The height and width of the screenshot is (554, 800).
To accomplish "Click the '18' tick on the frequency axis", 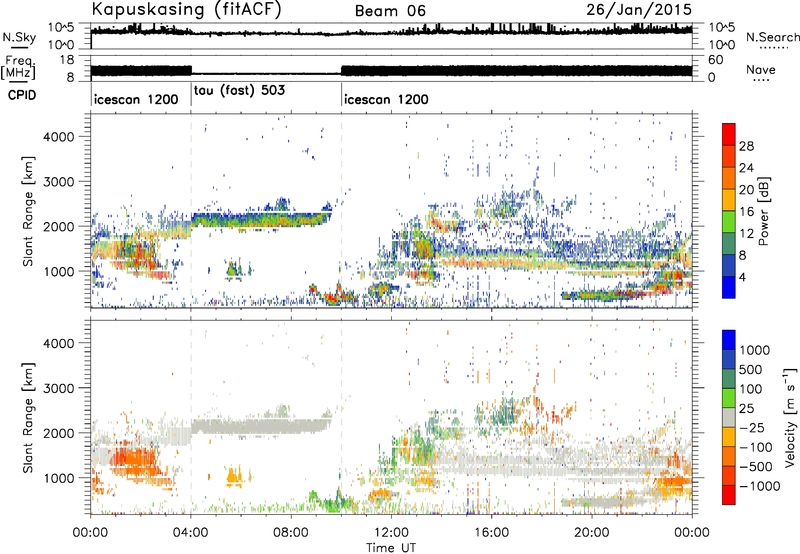I will (x=67, y=60).
